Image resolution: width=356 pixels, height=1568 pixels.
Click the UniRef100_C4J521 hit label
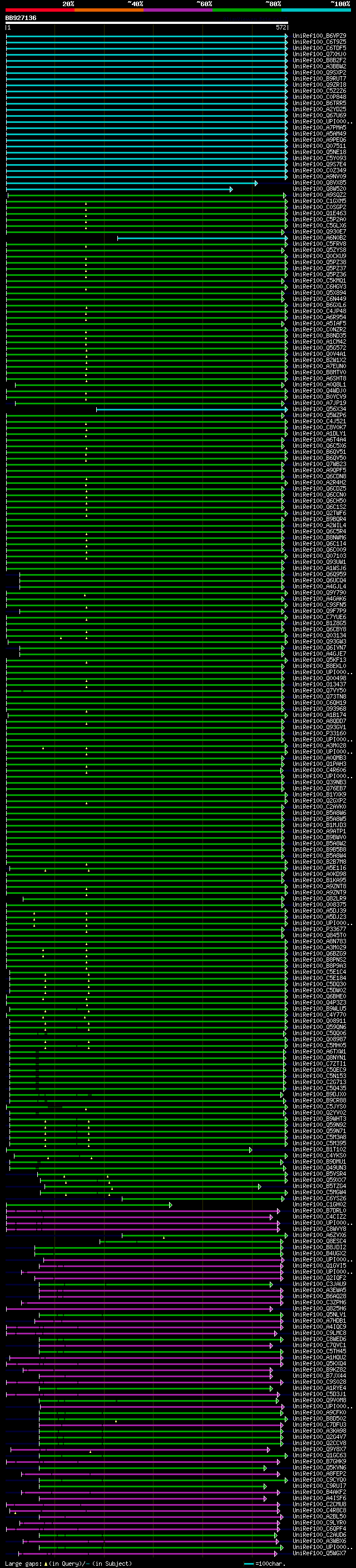coord(319,421)
